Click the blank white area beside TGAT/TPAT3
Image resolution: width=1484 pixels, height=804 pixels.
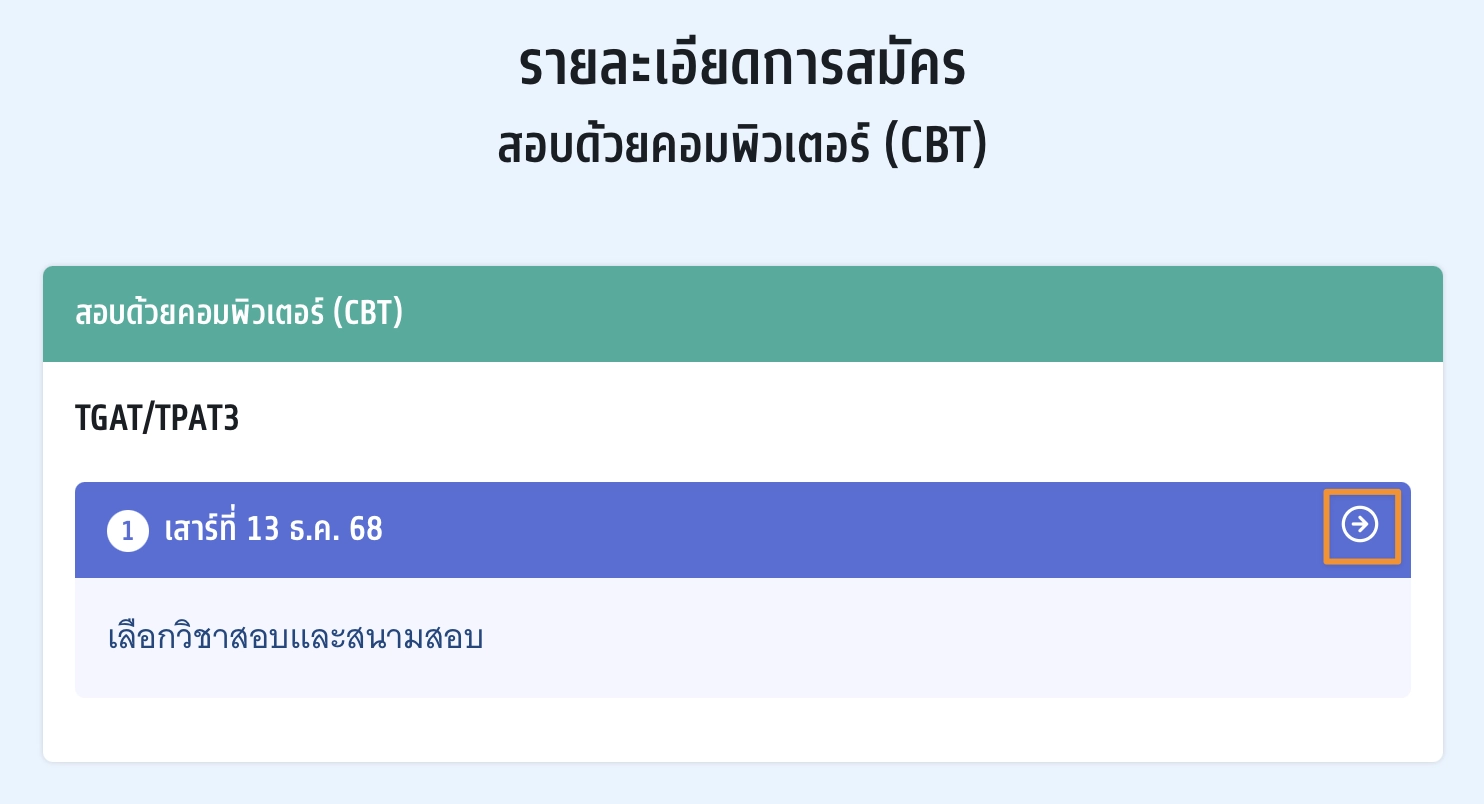800,418
